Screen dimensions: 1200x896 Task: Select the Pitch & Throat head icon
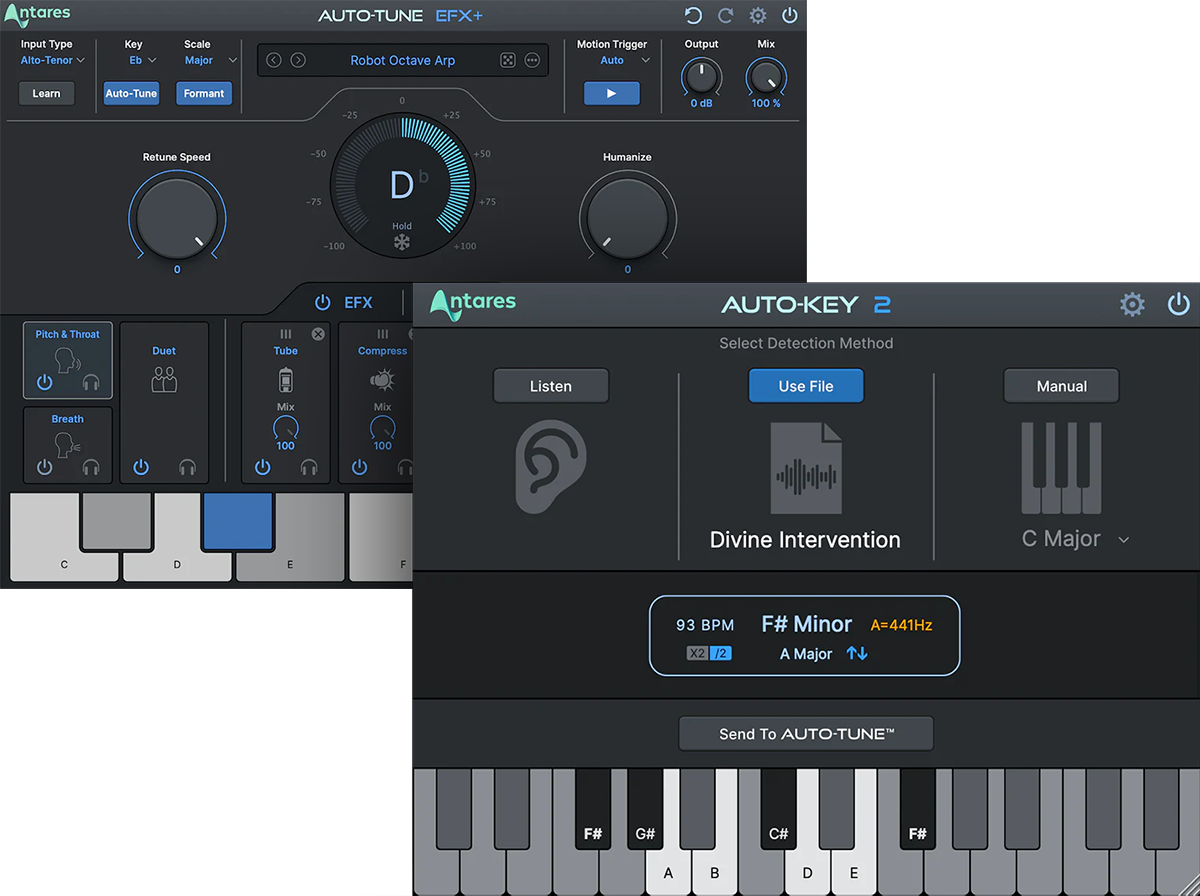pos(68,359)
